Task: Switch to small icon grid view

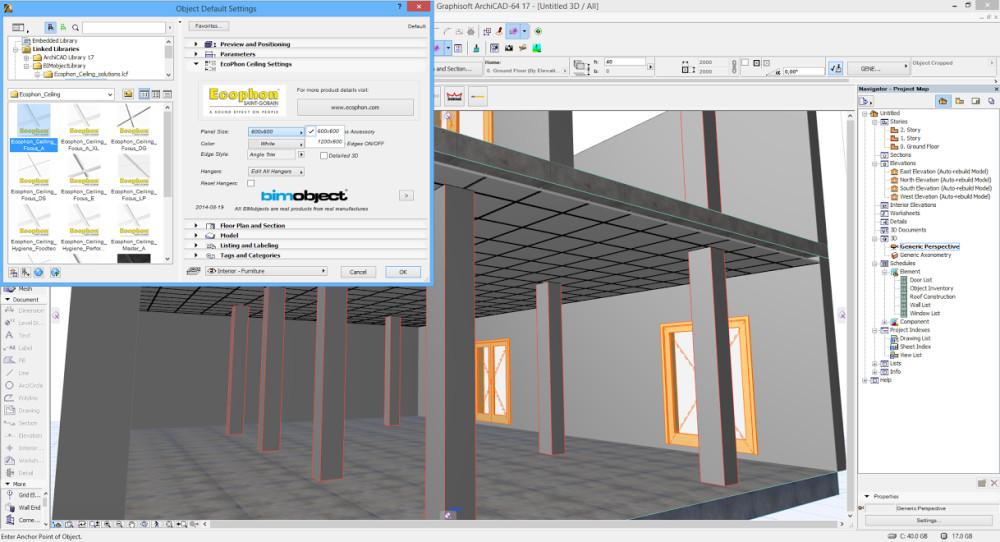Action: [x=156, y=94]
